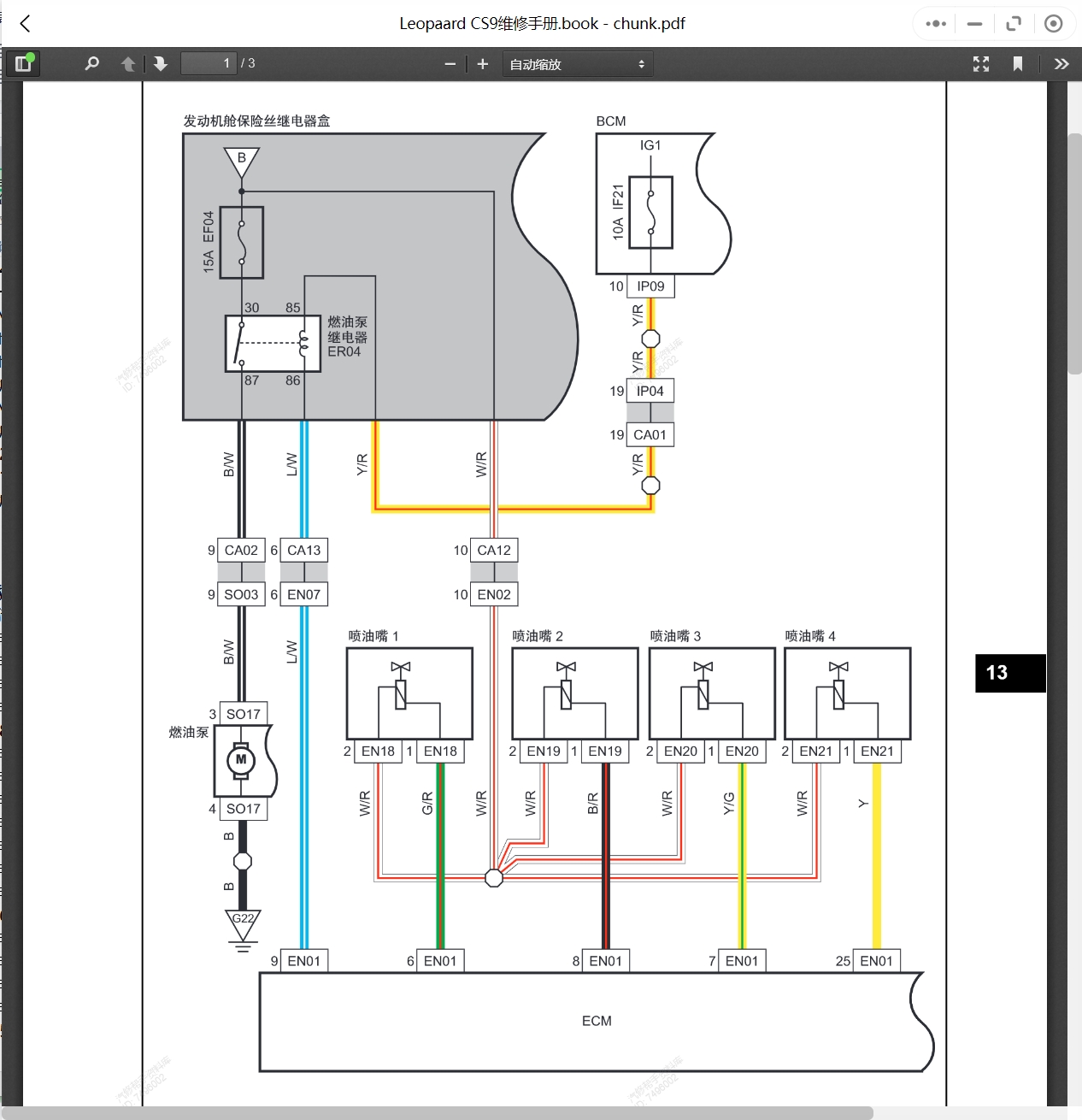Open the find-in-document search tool

[x=92, y=63]
